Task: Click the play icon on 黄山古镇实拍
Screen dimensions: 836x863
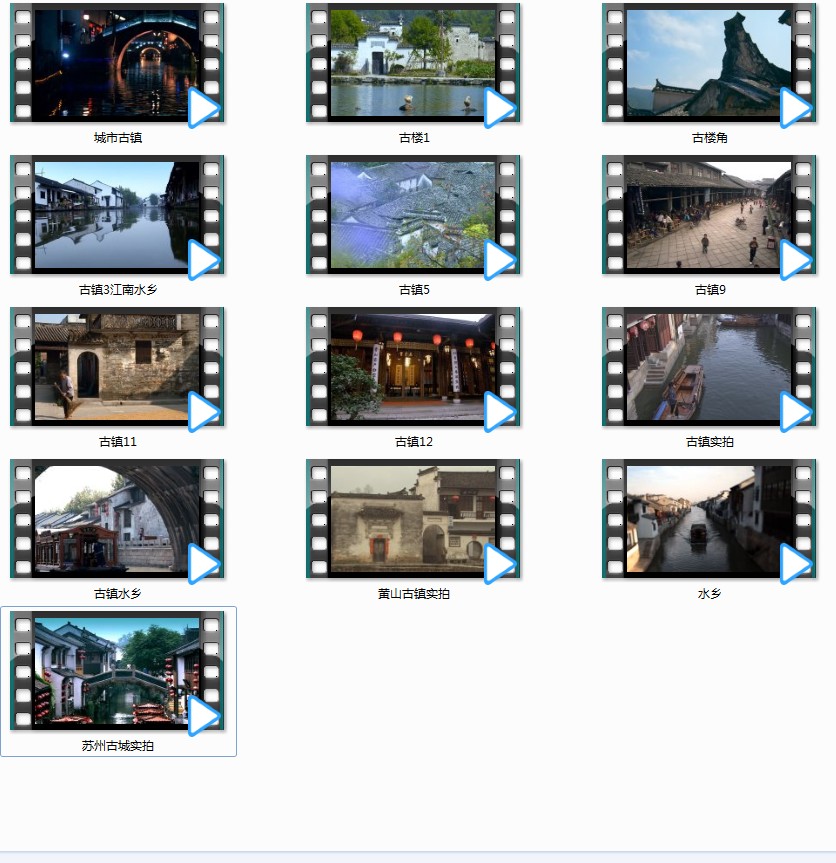Action: (500, 564)
